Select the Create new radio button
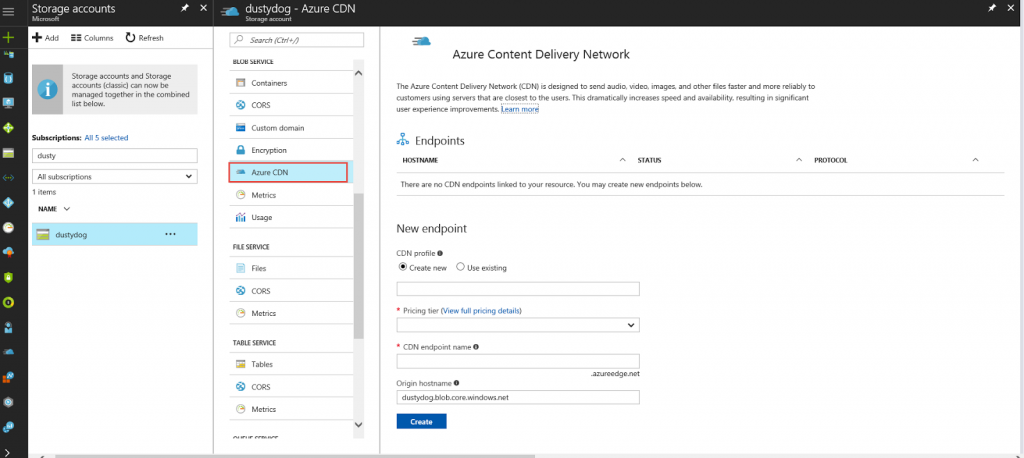 click(403, 267)
